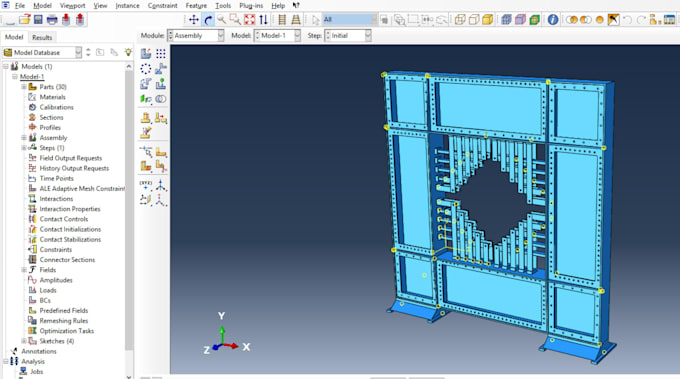Select the Magnify view tool
680x379 pixels.
click(222, 20)
